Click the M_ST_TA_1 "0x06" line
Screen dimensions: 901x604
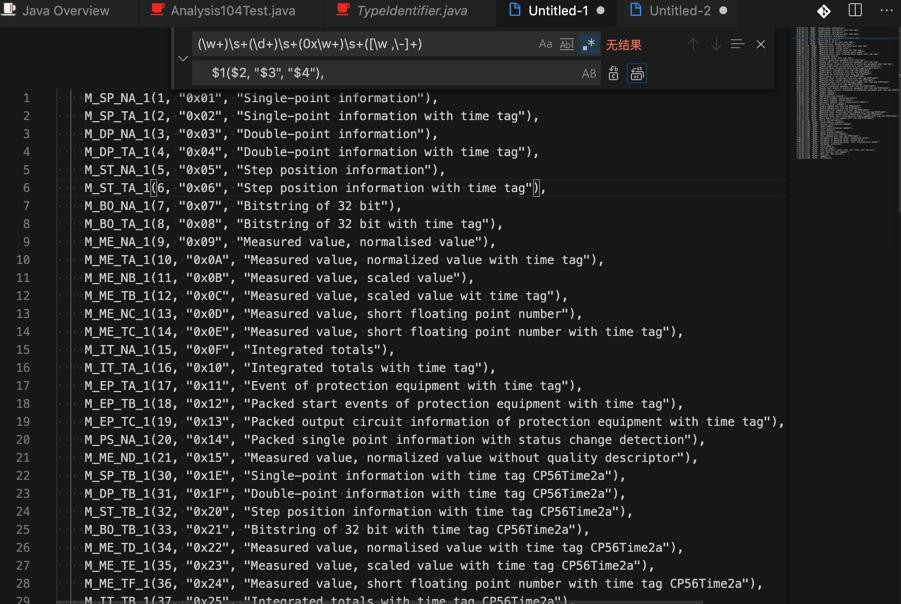(315, 188)
